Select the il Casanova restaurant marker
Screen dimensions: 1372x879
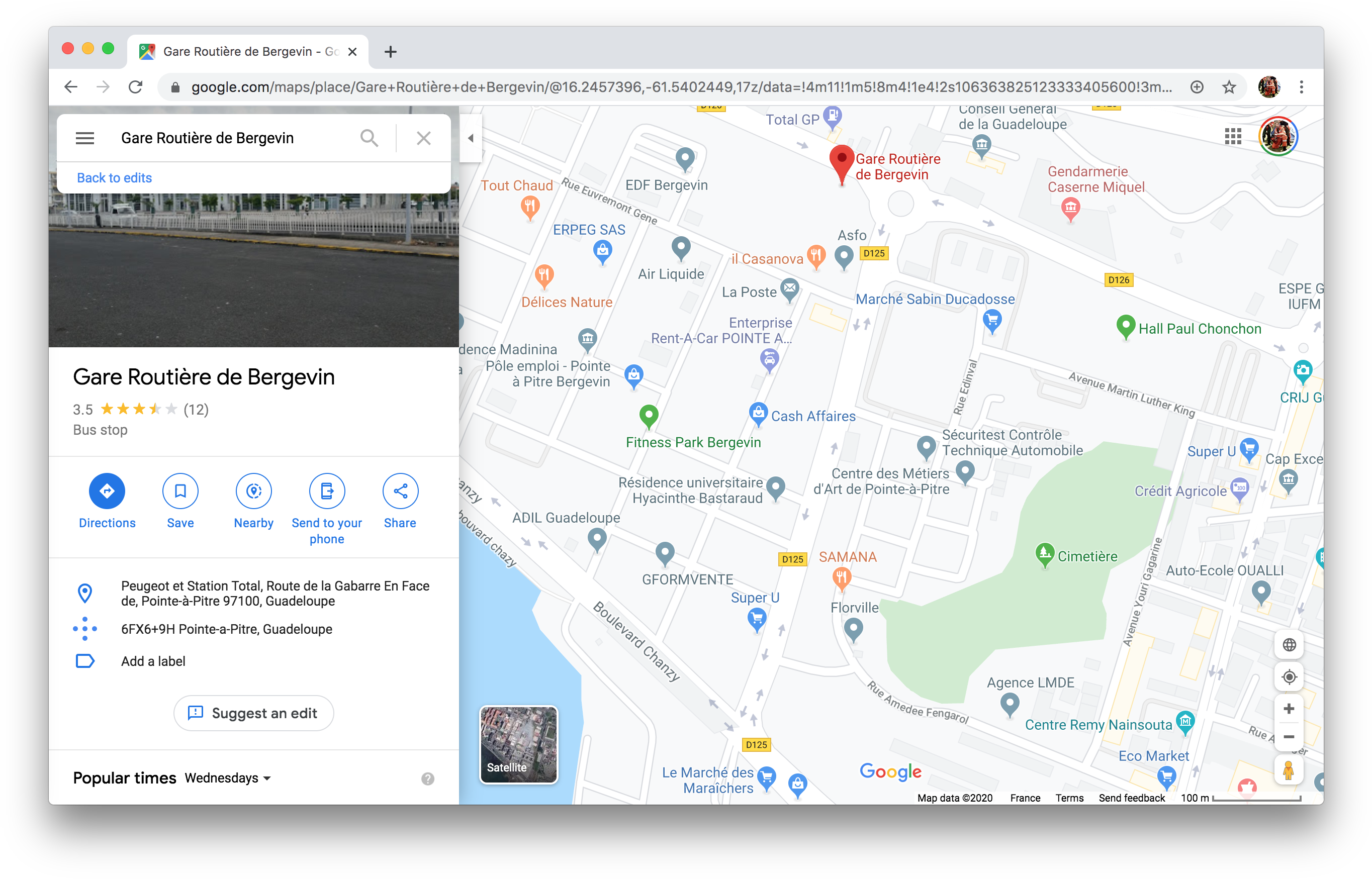coord(816,257)
